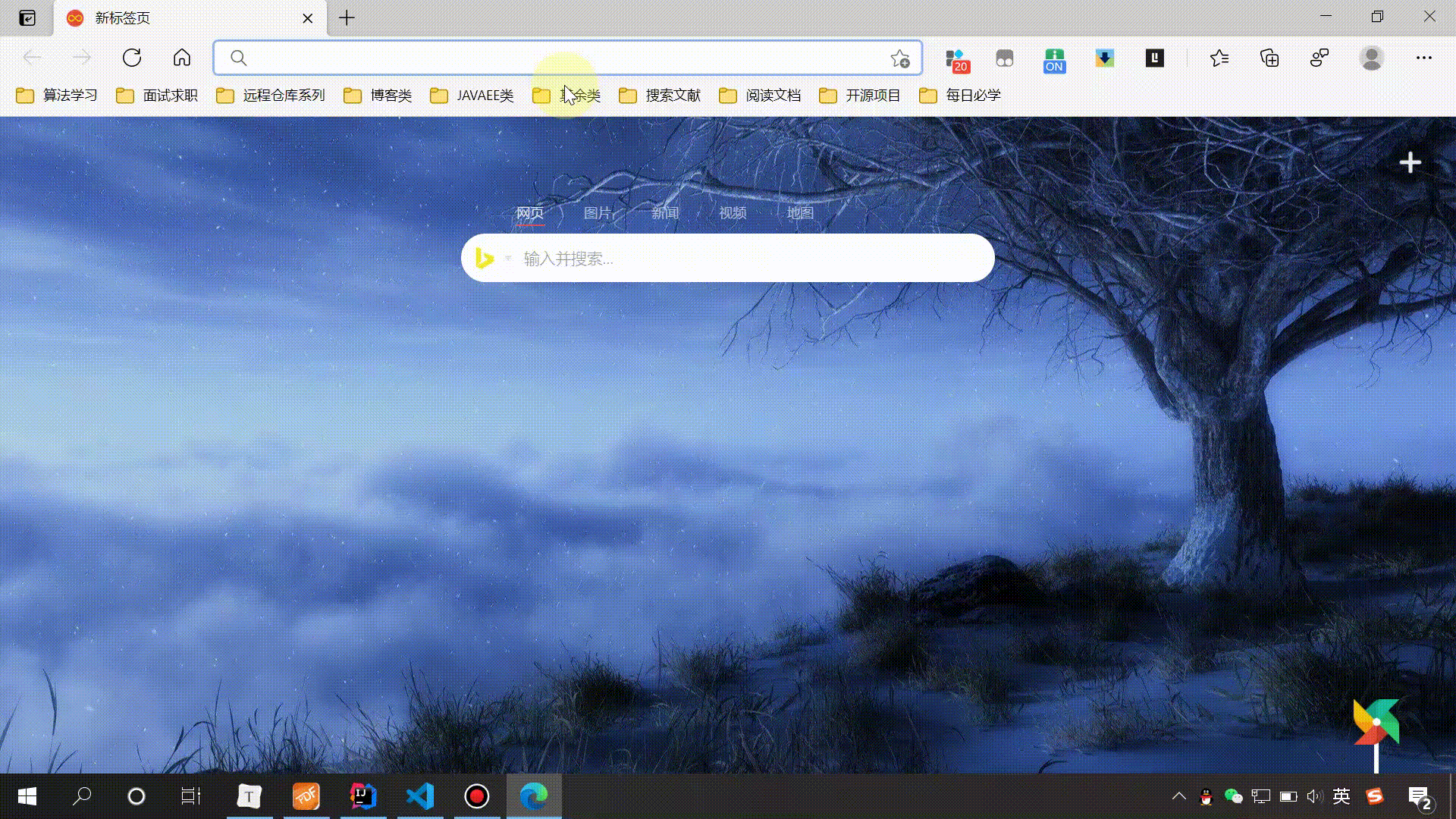The height and width of the screenshot is (819, 1456).
Task: Click the plus icon on page
Action: click(1410, 162)
